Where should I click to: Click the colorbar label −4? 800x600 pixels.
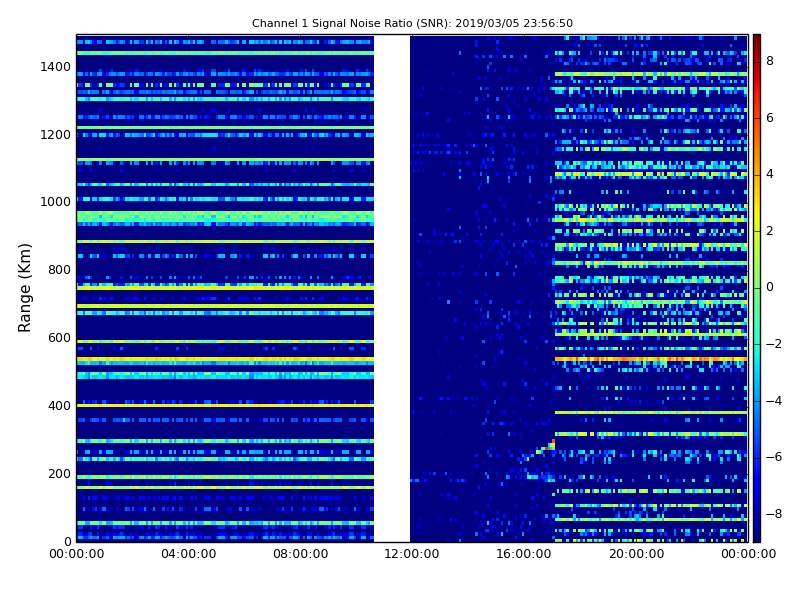coord(774,401)
